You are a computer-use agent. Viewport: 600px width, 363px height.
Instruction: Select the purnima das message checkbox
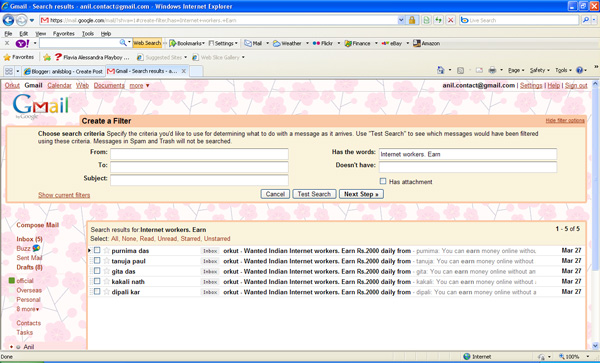(97, 250)
